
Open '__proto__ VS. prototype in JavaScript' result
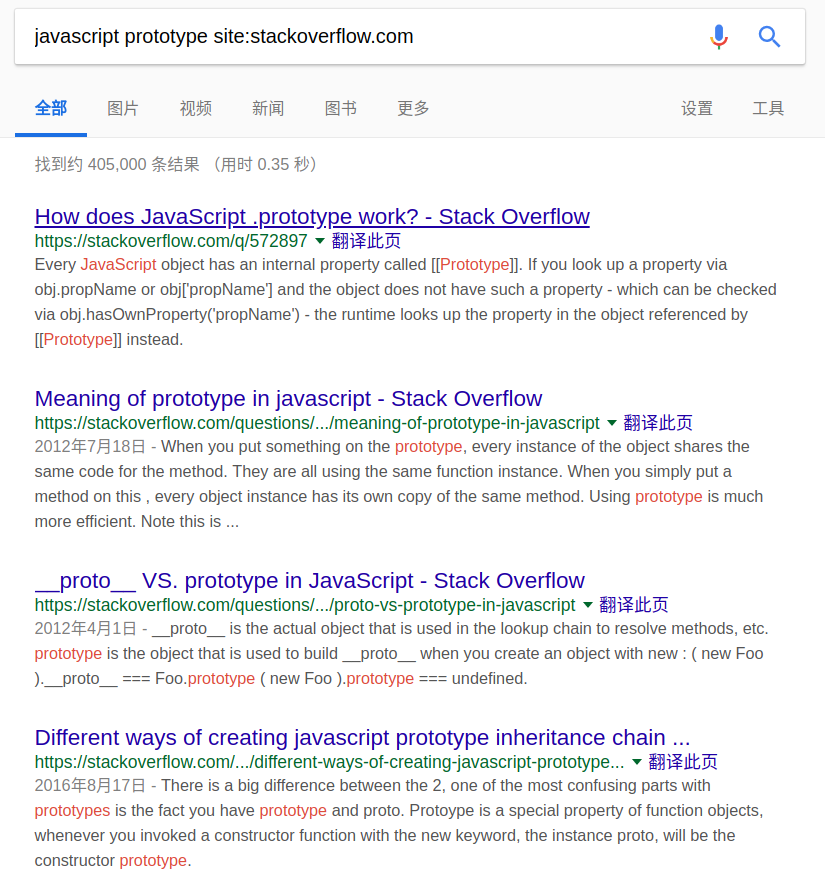click(310, 580)
